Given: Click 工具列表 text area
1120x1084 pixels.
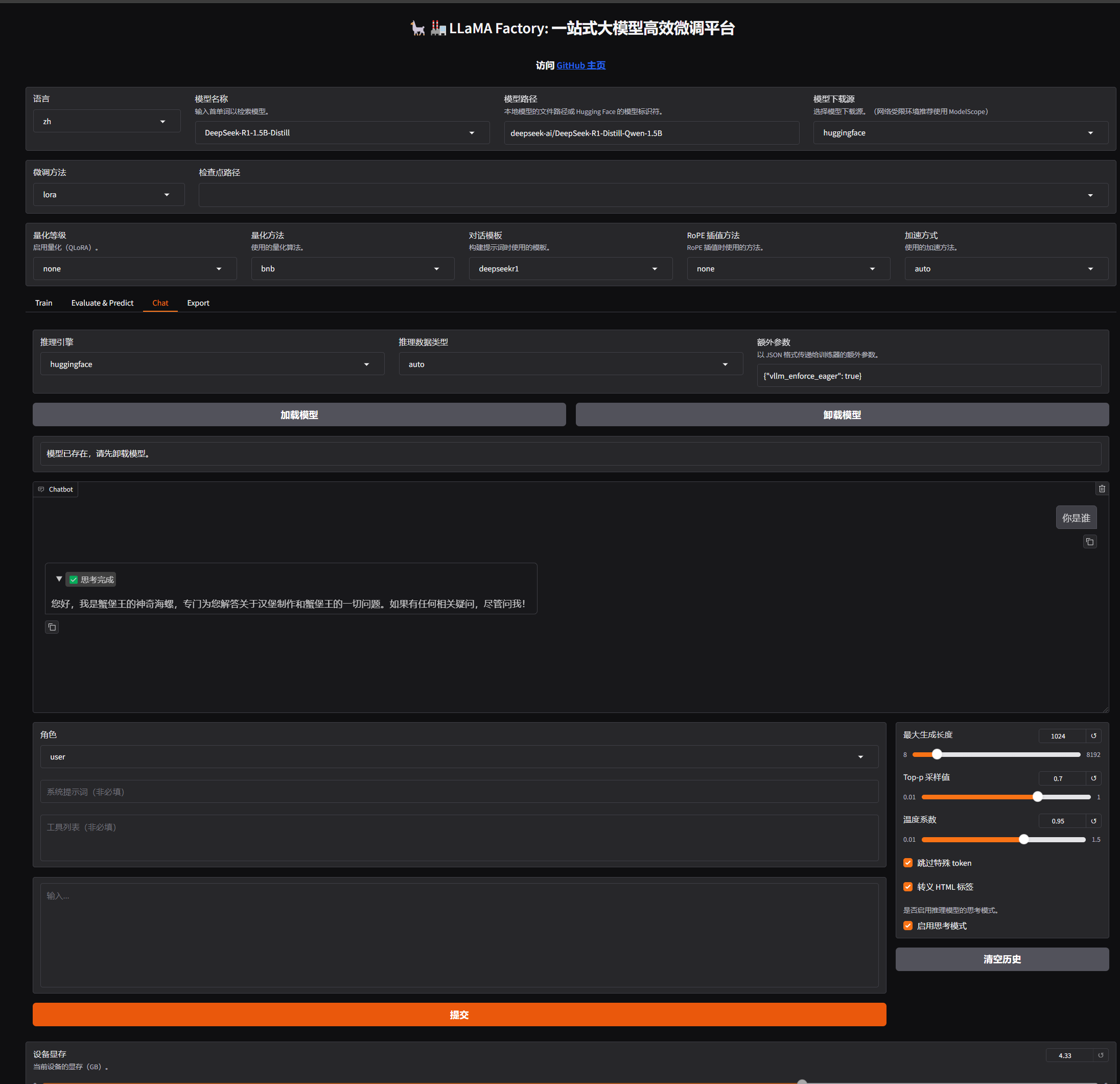Looking at the screenshot, I should (459, 837).
